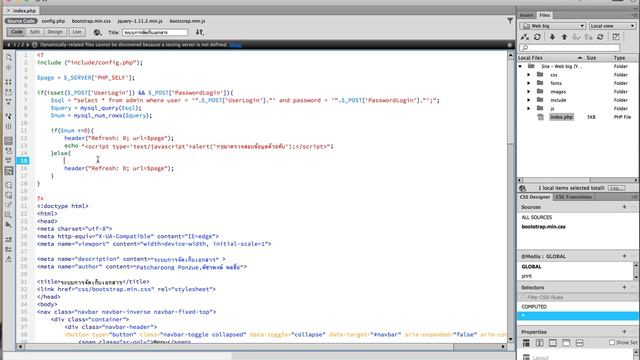This screenshot has width=640, height=360.
Task: Expand the js folder
Action: pos(529,109)
